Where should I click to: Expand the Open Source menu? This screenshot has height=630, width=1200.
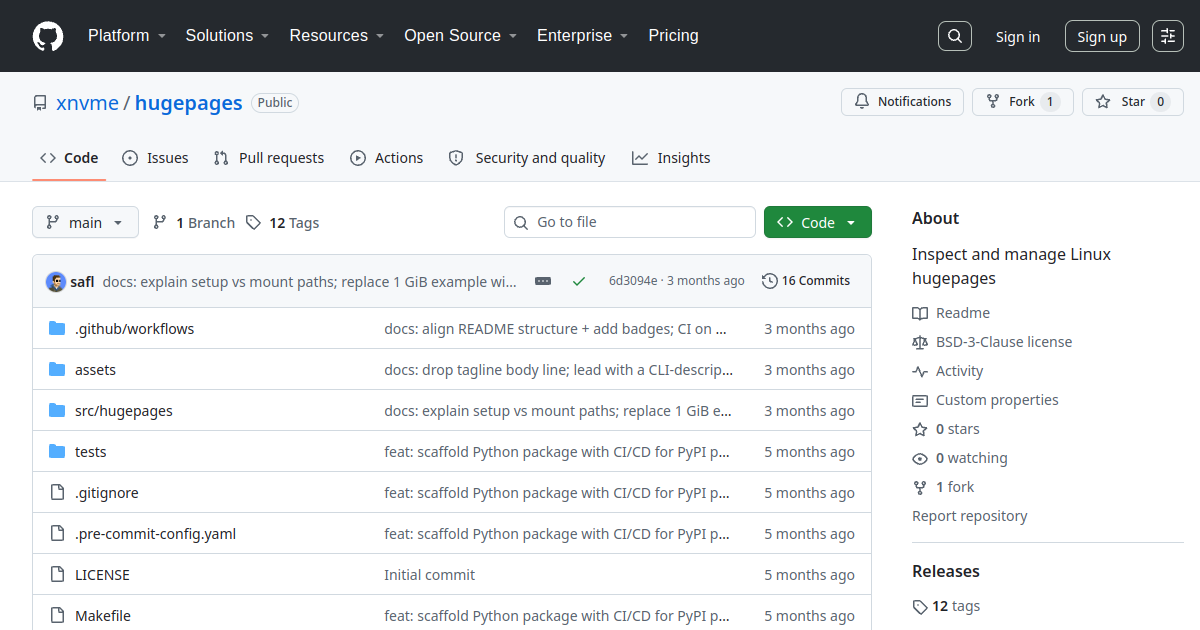click(460, 36)
